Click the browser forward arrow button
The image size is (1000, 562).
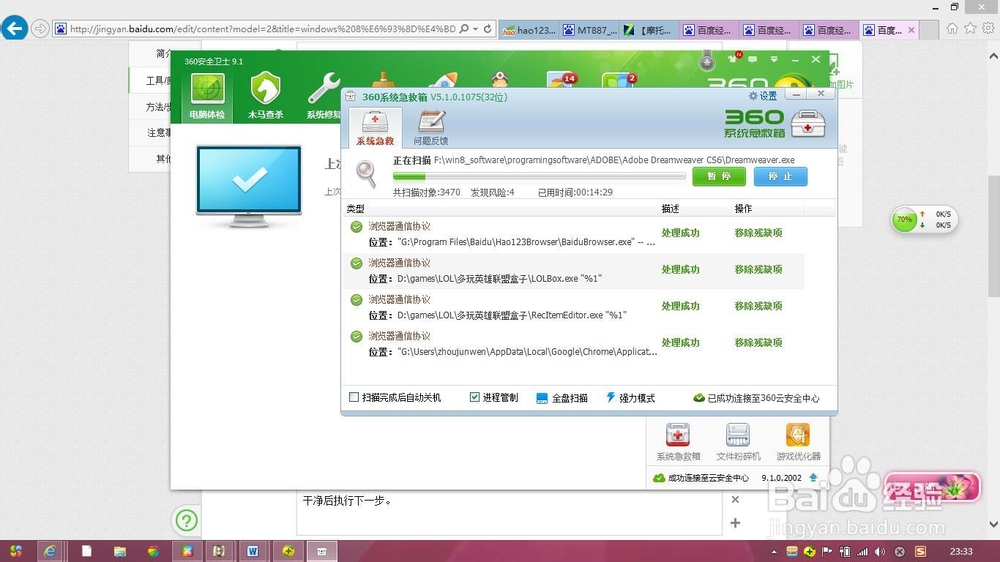[x=40, y=29]
